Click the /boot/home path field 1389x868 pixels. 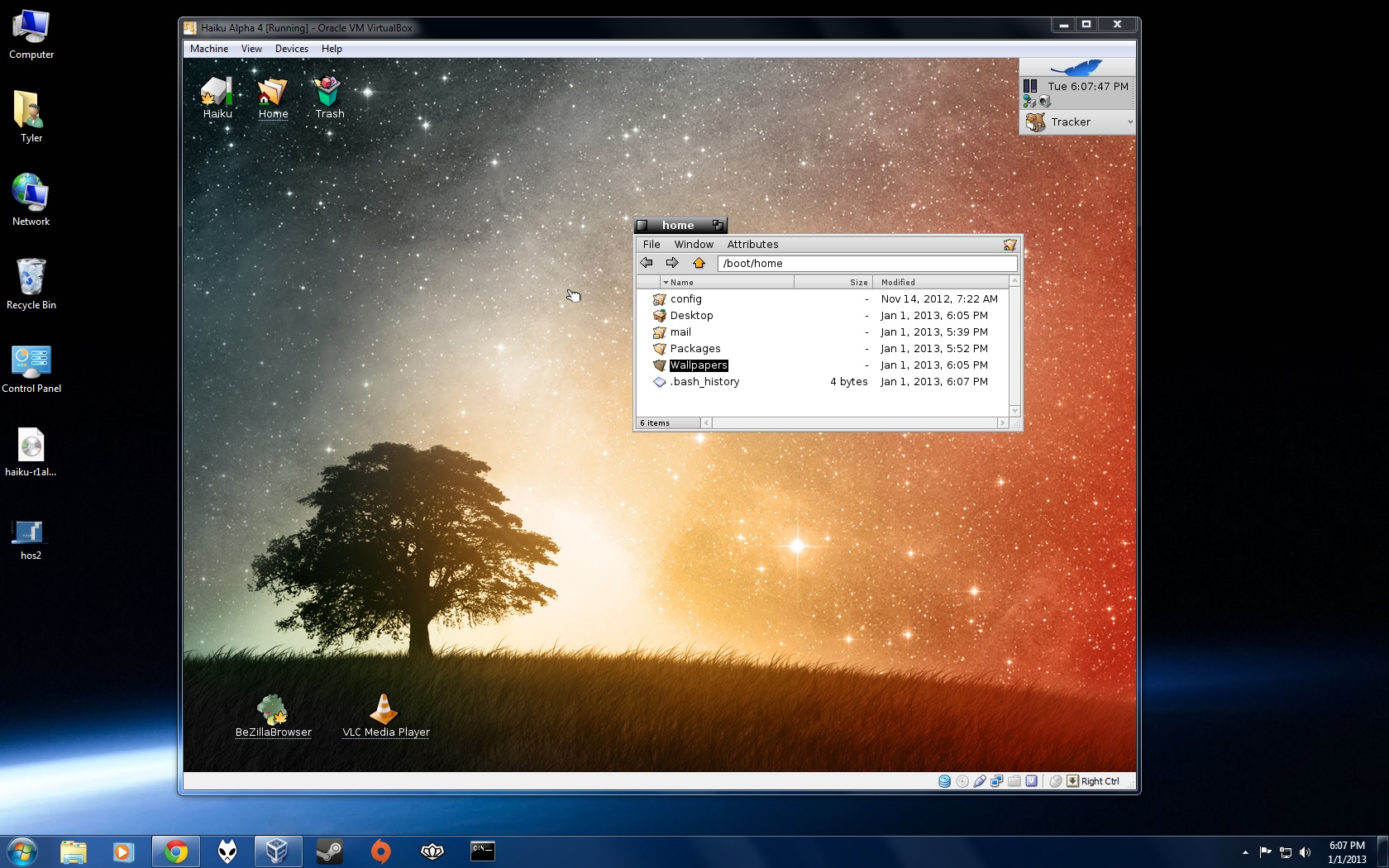pyautogui.click(x=866, y=264)
